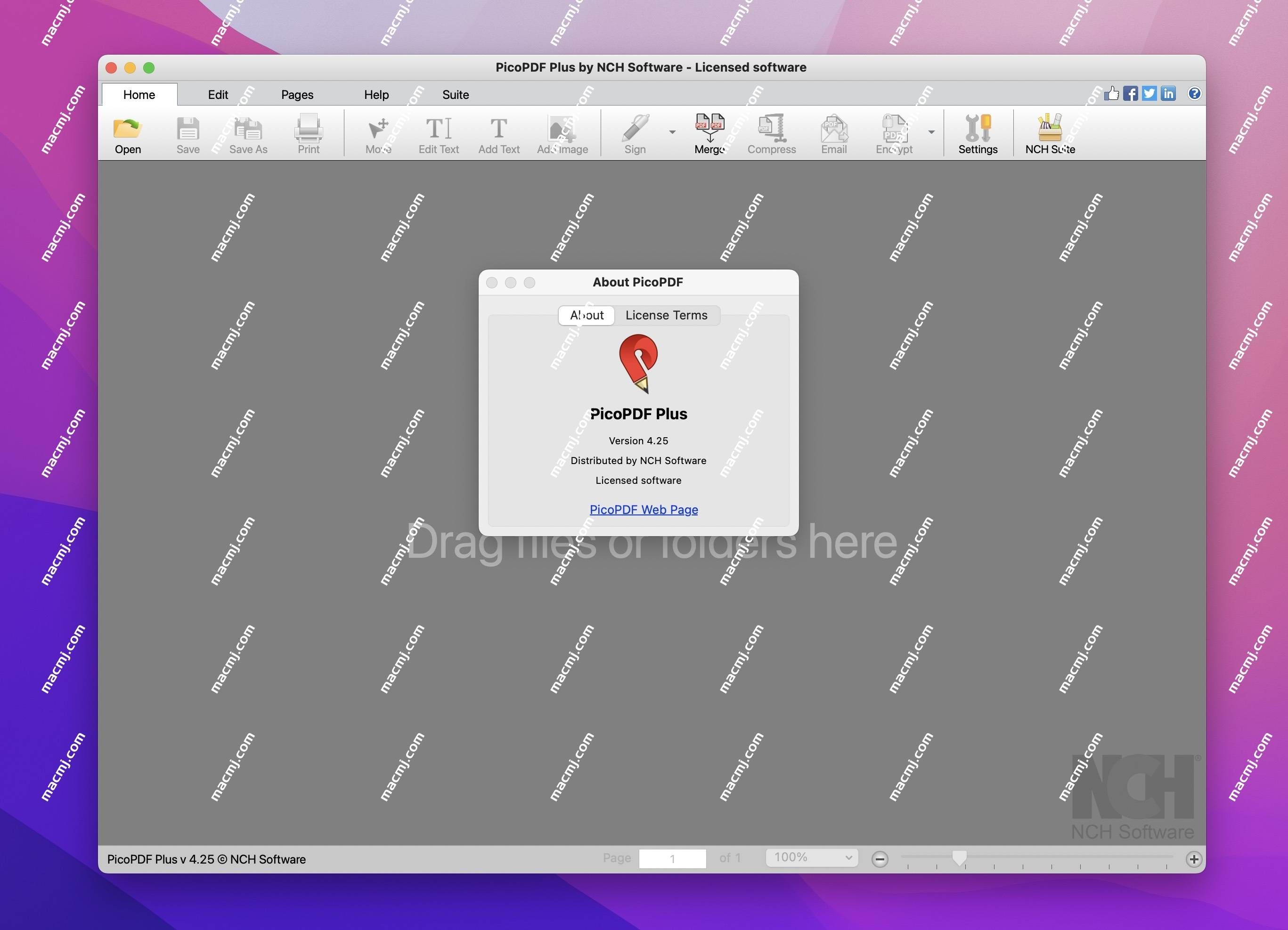Open a PDF with the Open icon
1288x930 pixels.
128,135
